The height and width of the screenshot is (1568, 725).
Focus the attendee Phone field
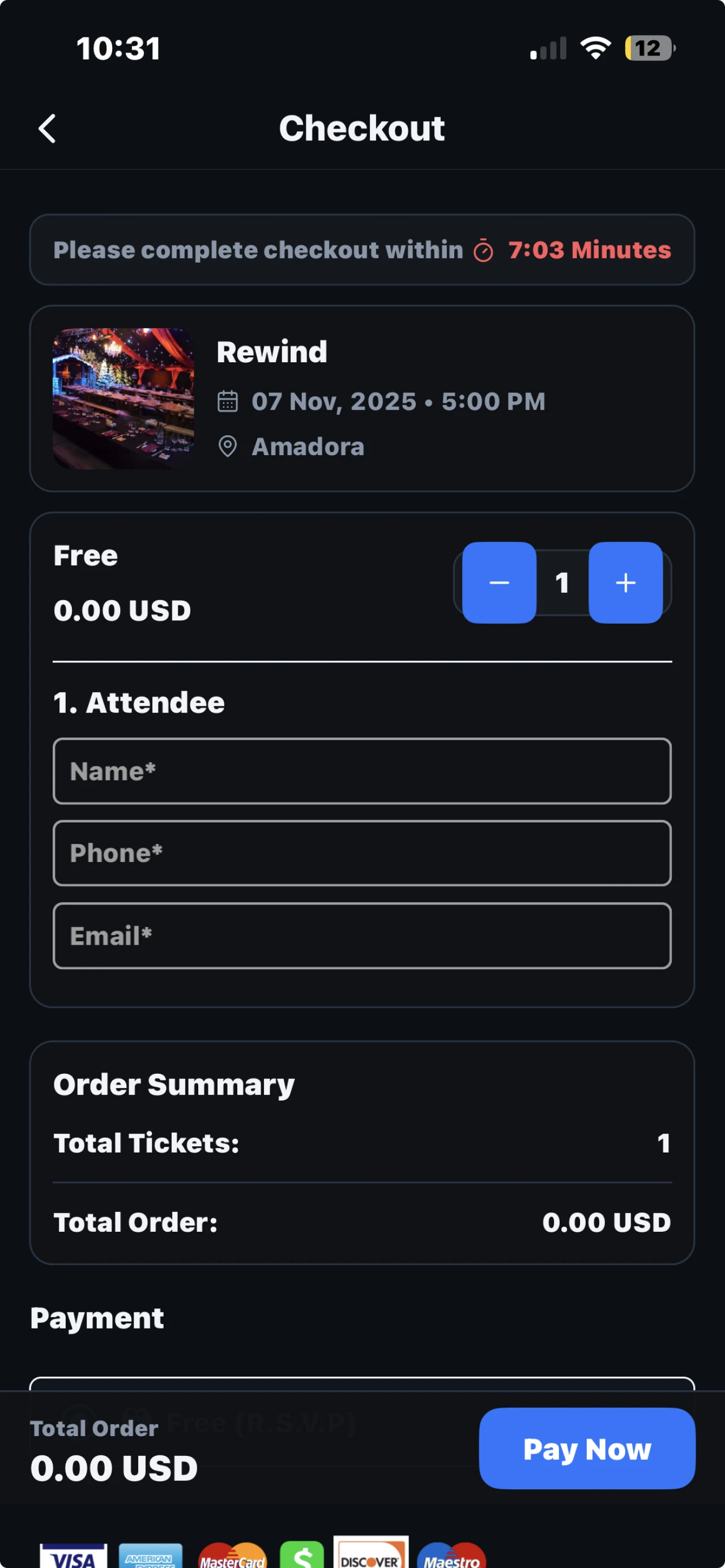tap(362, 854)
